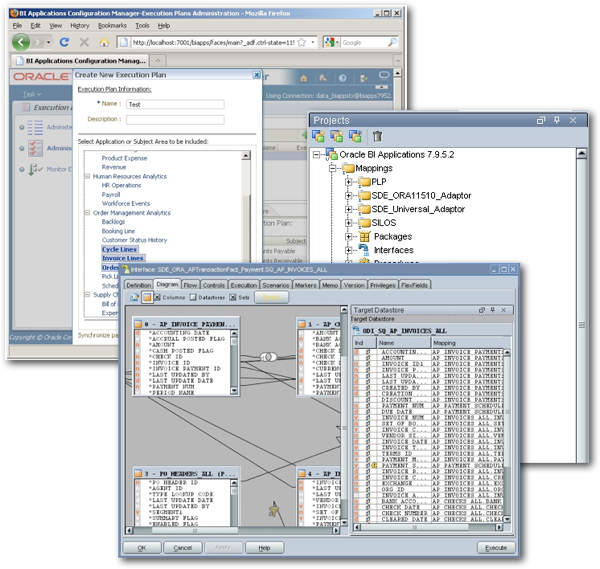Click Cancel button in interface window
The width and height of the screenshot is (600, 569).
[x=183, y=548]
